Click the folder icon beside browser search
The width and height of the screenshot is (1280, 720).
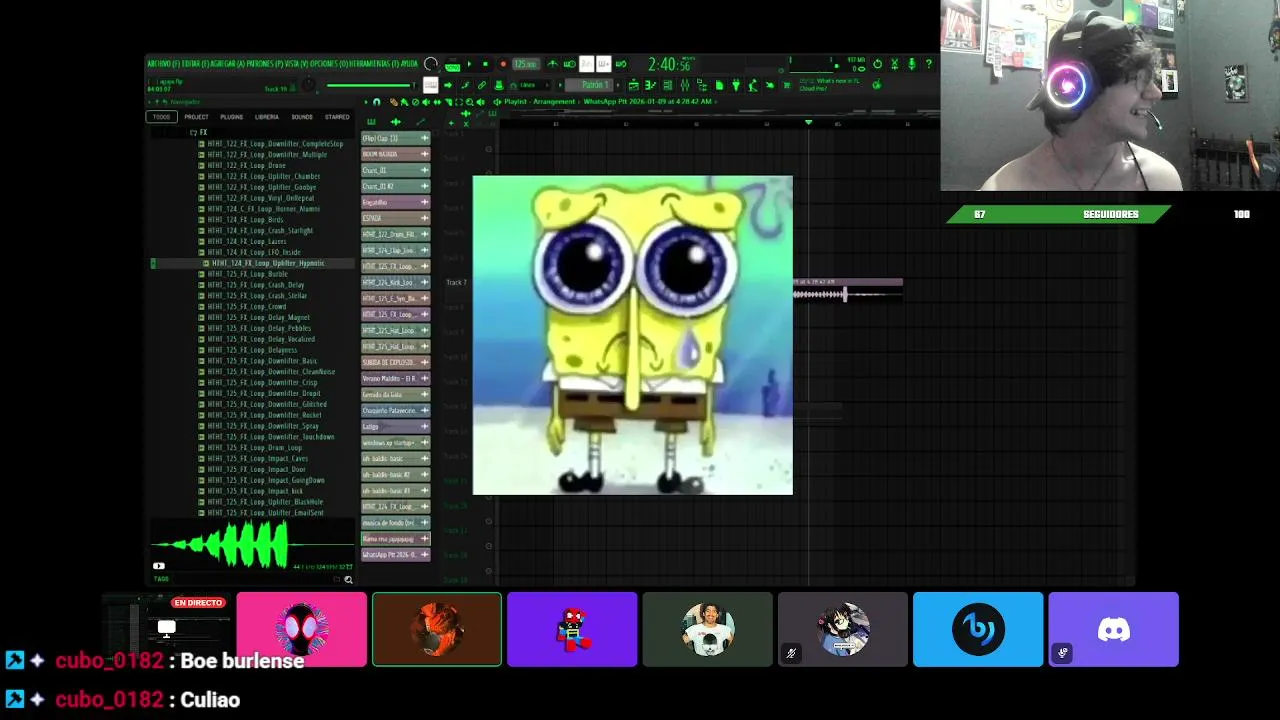[337, 579]
